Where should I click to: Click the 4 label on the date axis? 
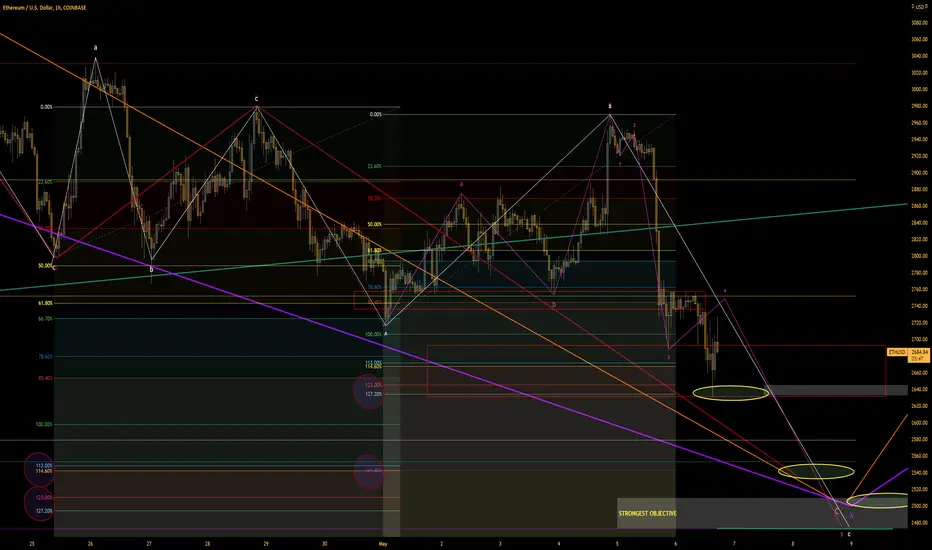[x=559, y=543]
